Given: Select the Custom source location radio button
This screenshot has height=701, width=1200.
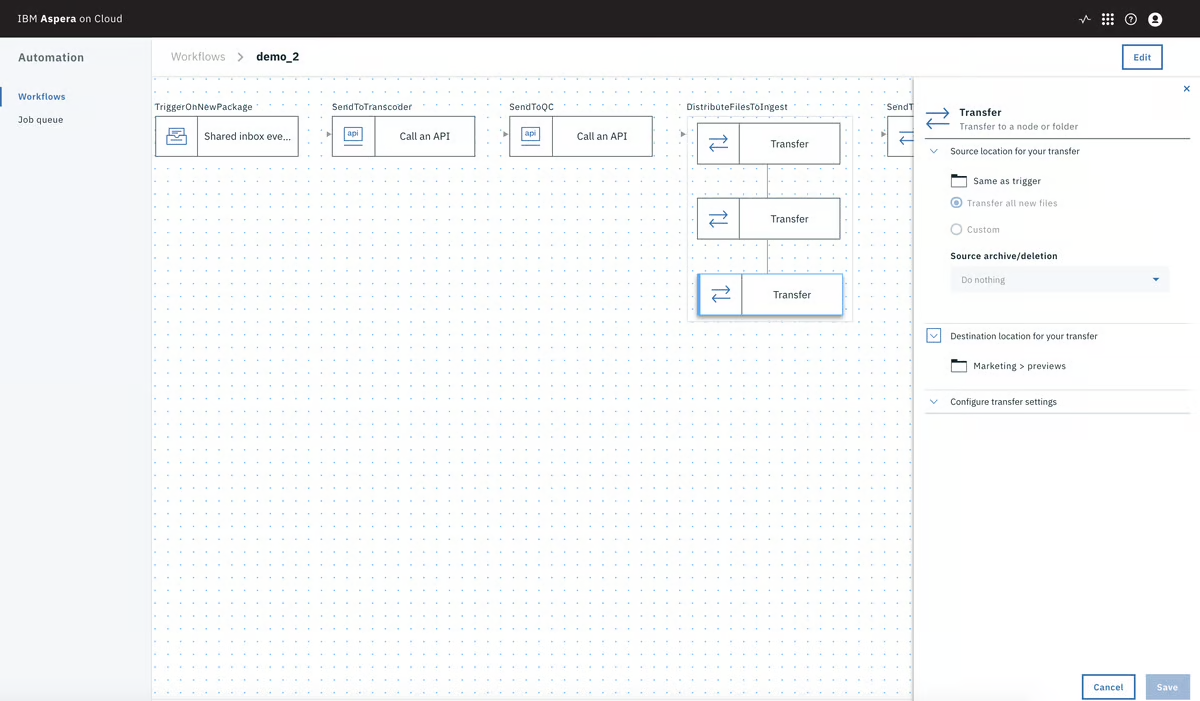Looking at the screenshot, I should pos(956,229).
